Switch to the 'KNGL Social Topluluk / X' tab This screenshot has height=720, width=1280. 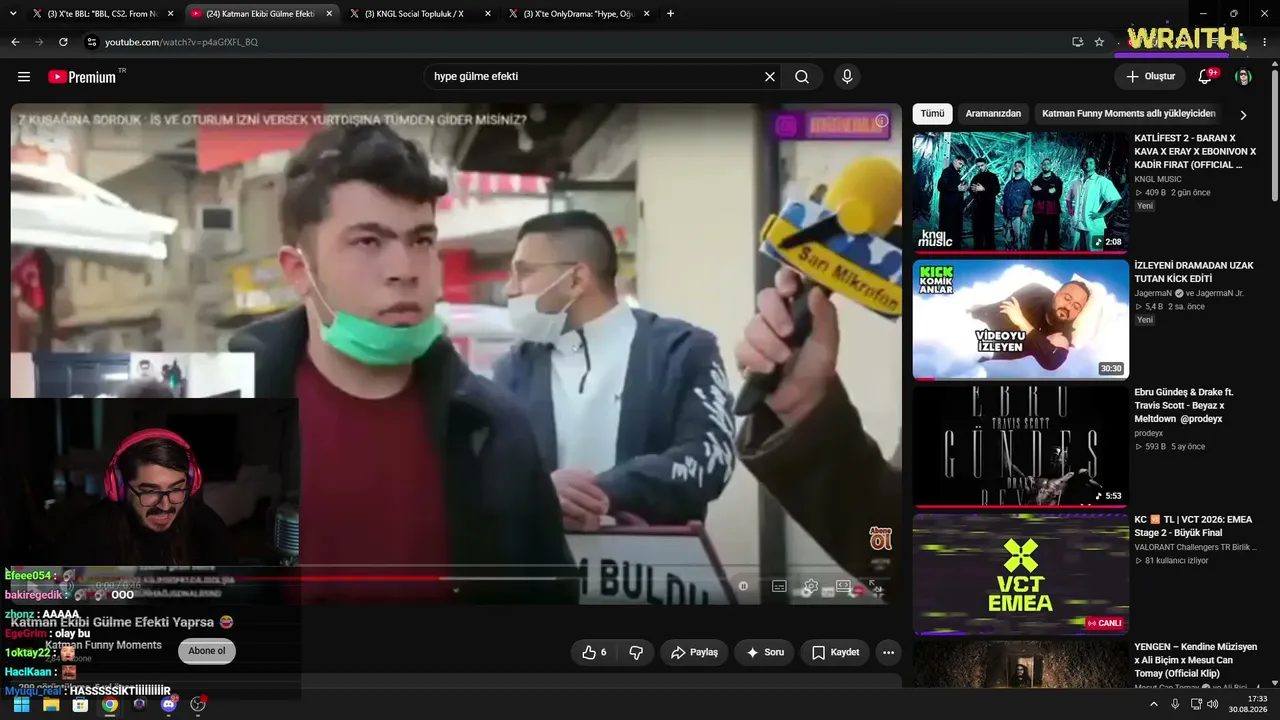click(420, 14)
